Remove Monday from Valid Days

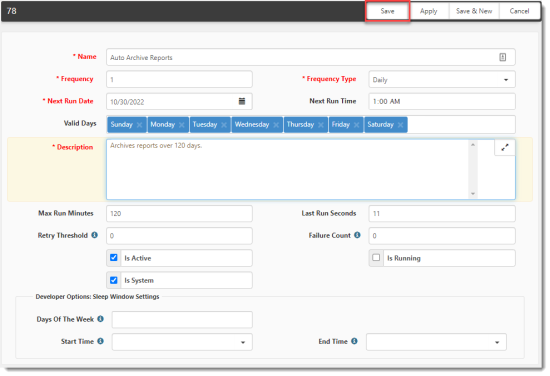tap(181, 125)
